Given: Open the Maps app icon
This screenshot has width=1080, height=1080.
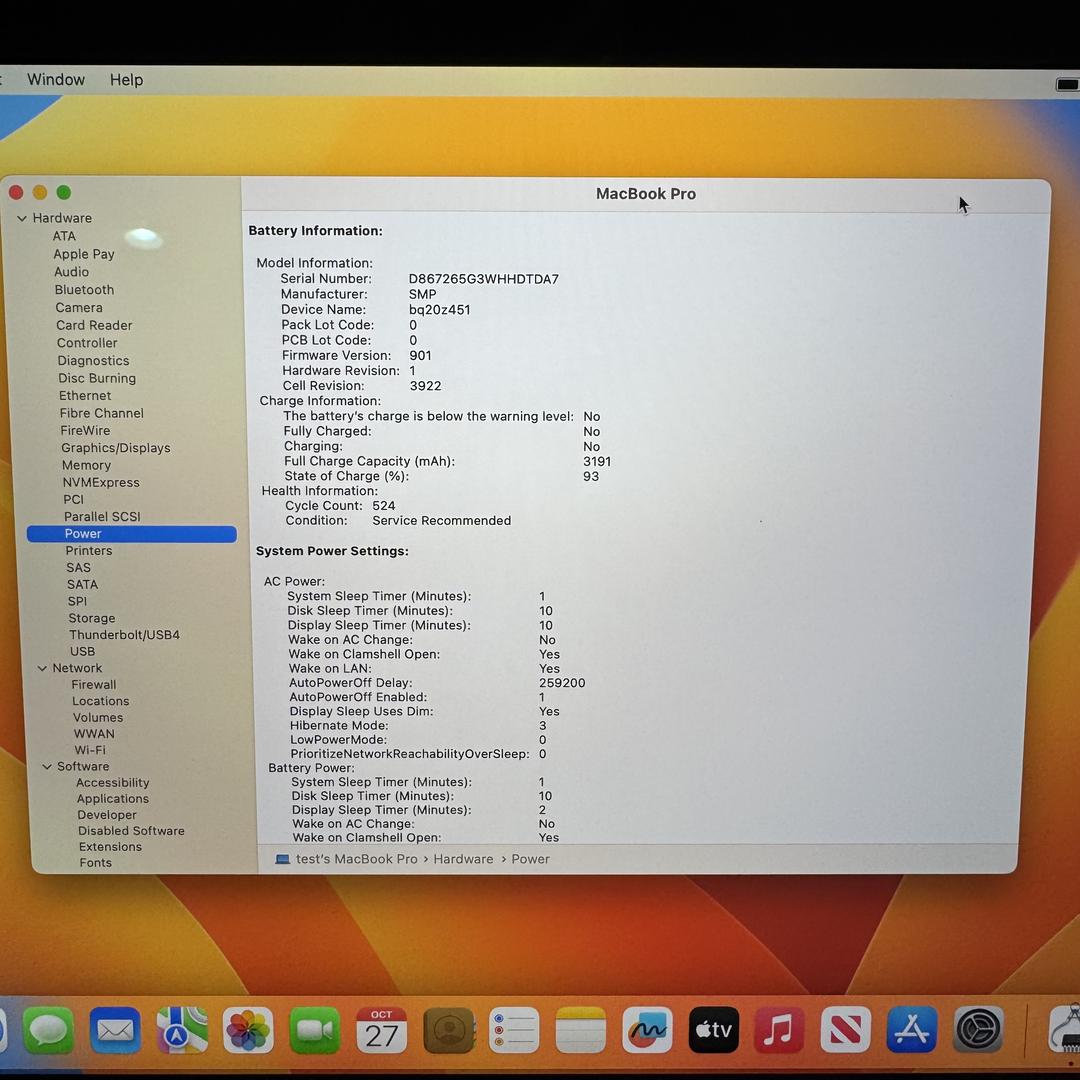Looking at the screenshot, I should point(182,1030).
